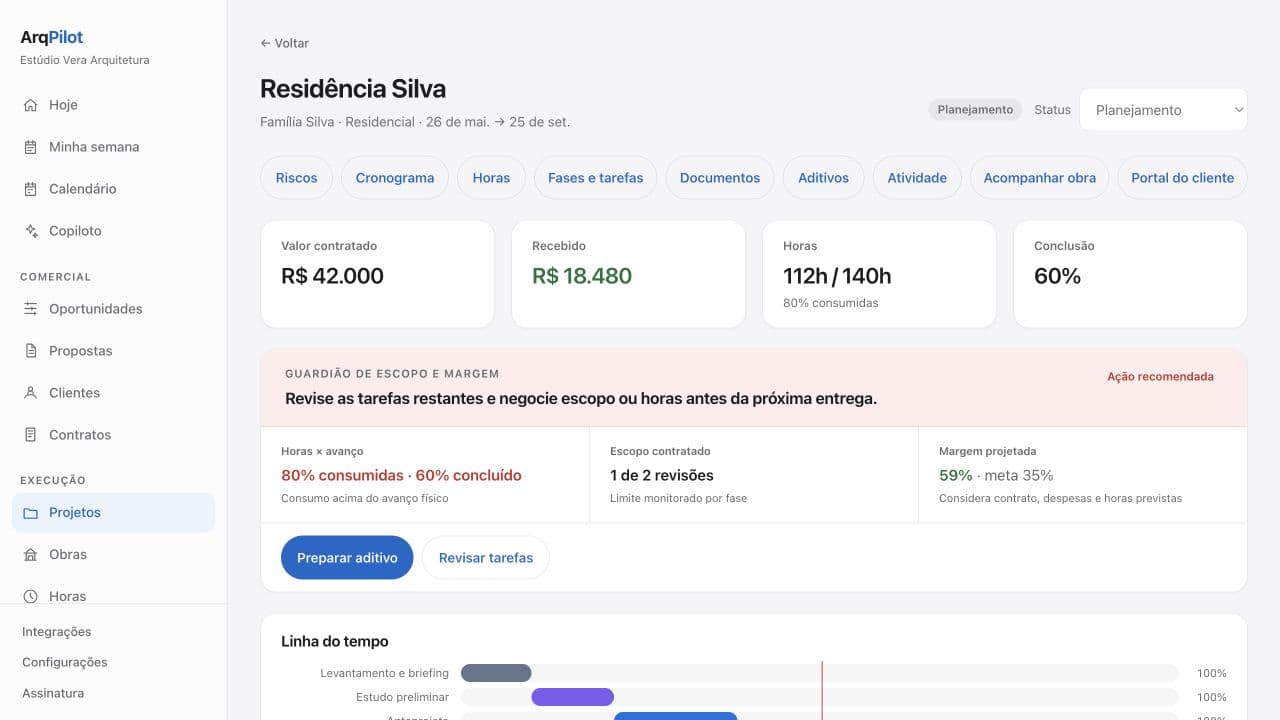Screen dimensions: 1280x720
Task: Click the red today line on timeline
Action: (x=822, y=690)
